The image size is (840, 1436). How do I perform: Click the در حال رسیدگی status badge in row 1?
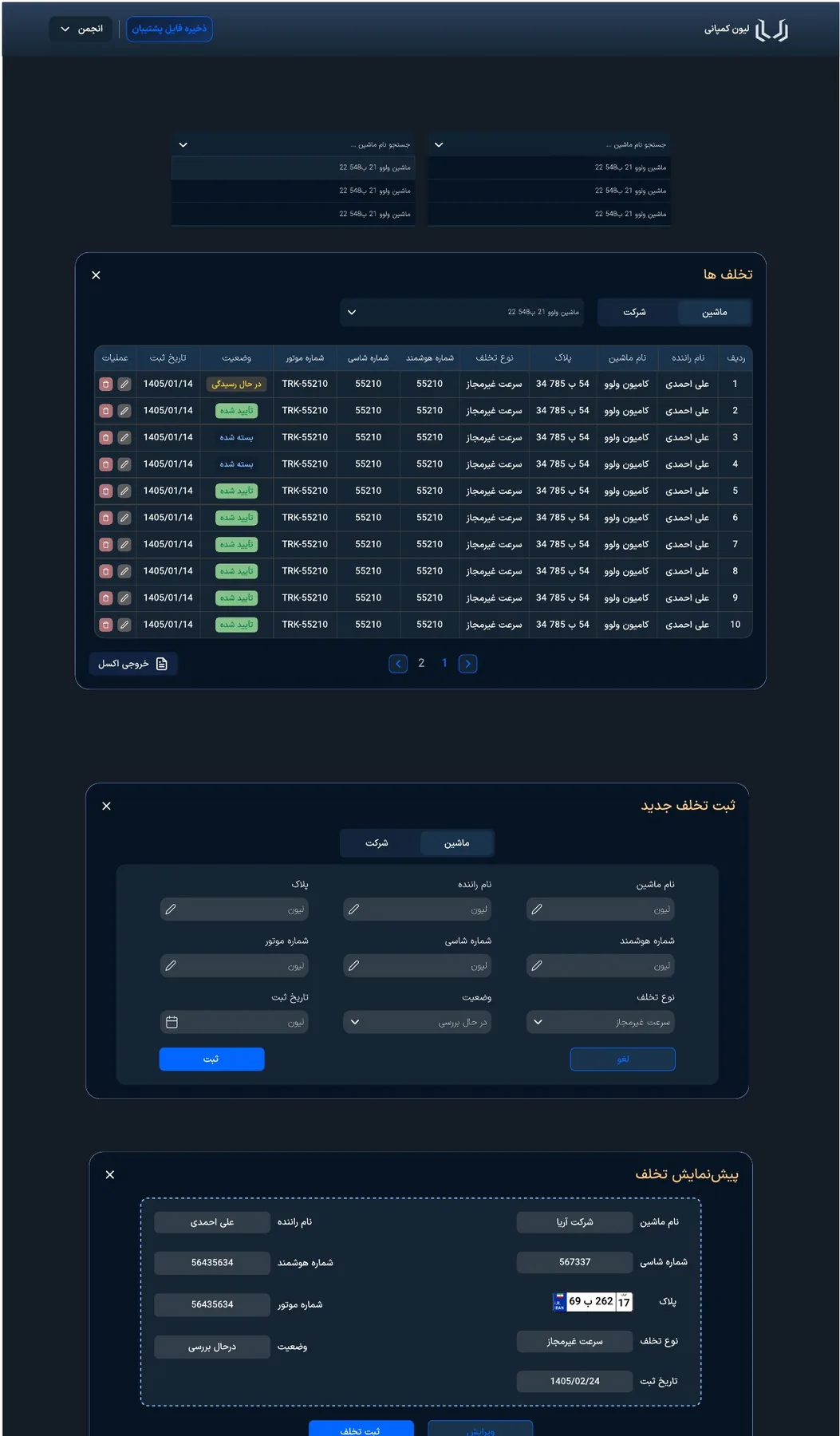(x=236, y=385)
